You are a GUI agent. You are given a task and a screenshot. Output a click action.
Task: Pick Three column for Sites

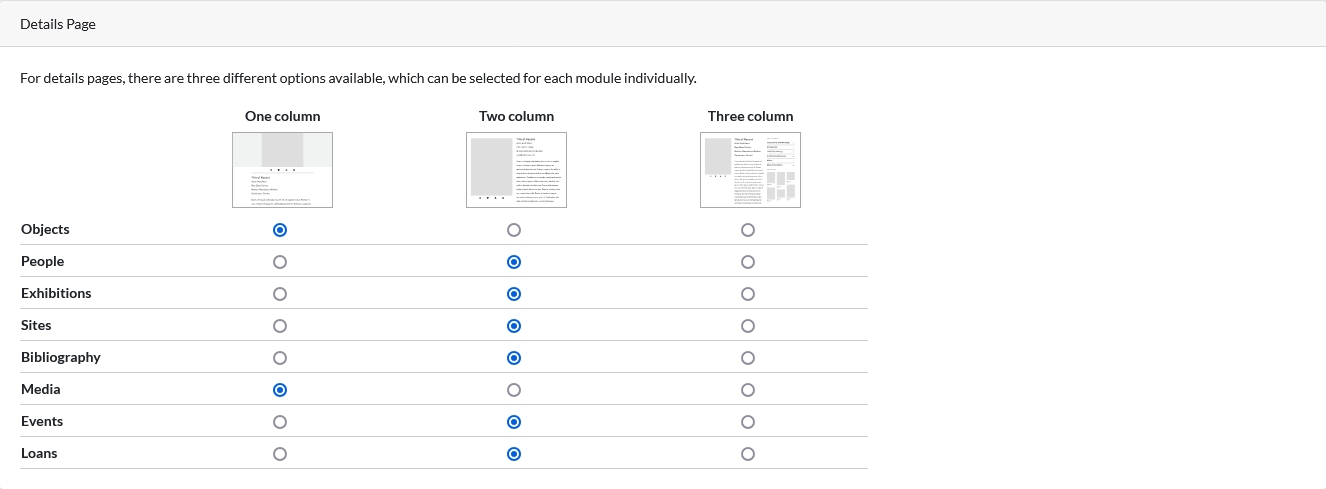click(x=748, y=326)
